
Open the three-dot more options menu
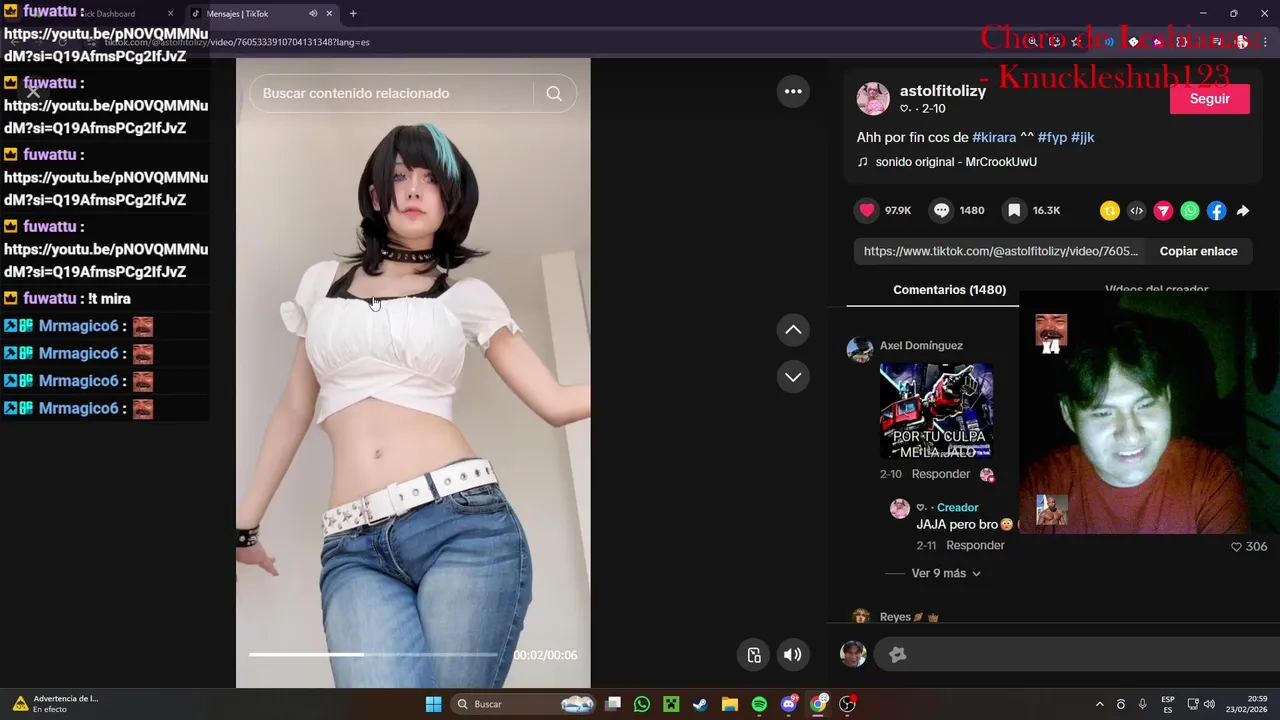(x=793, y=91)
